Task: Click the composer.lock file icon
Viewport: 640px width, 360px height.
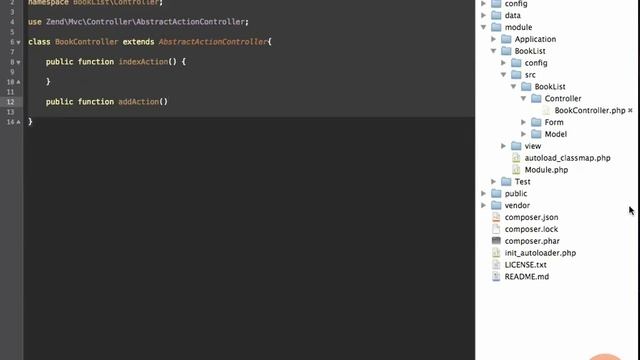Action: (x=496, y=229)
